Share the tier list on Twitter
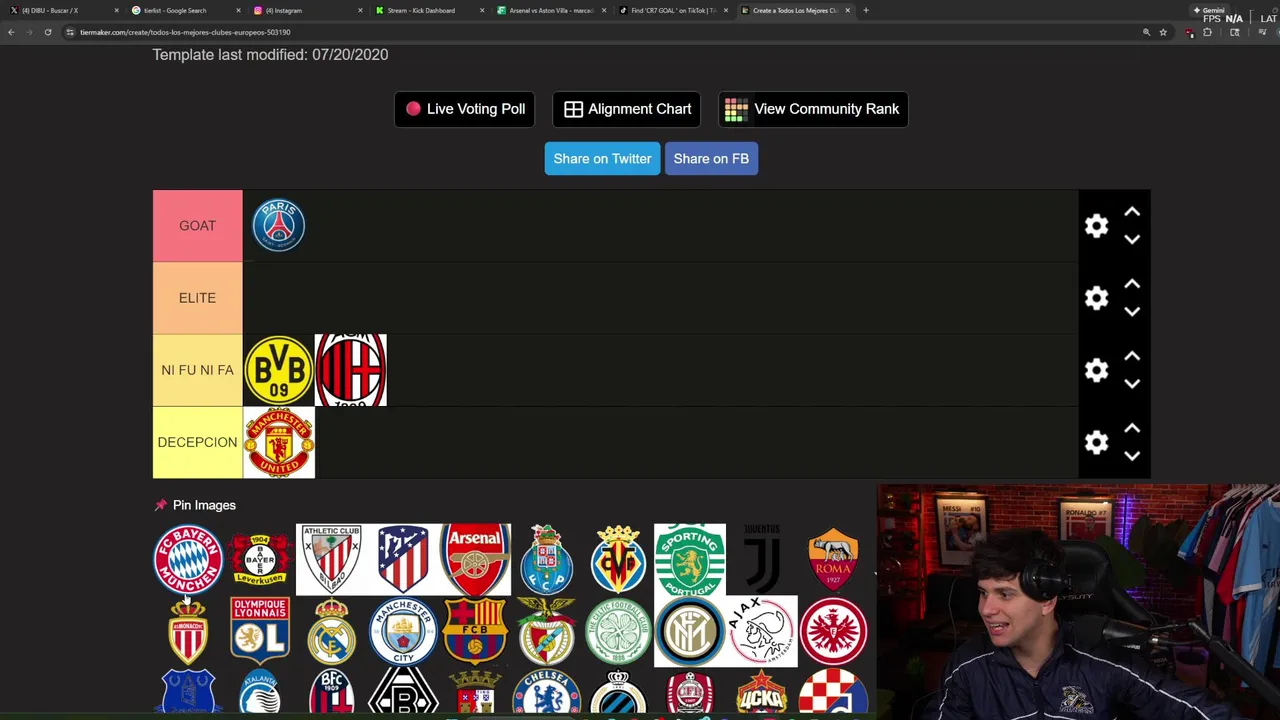The width and height of the screenshot is (1280, 720). [x=602, y=158]
